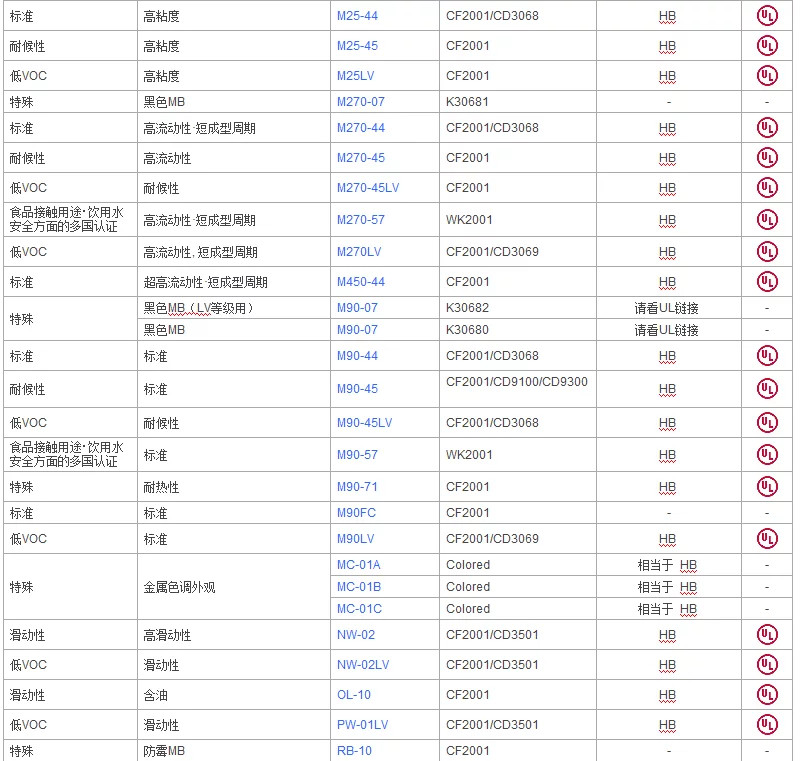
Task: Select the 超高流动性·短成型周期 cell
Action: 234,282
